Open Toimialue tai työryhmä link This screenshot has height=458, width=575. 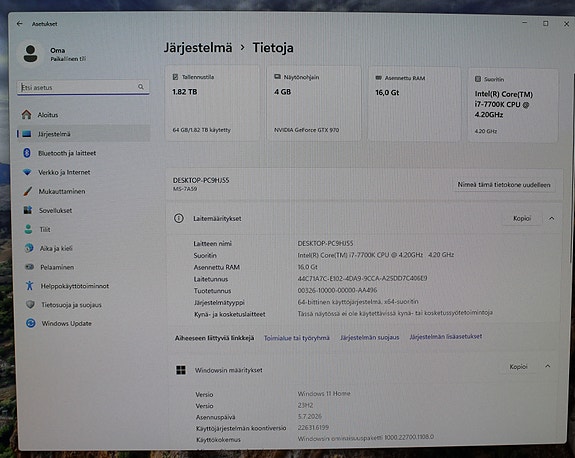[297, 338]
